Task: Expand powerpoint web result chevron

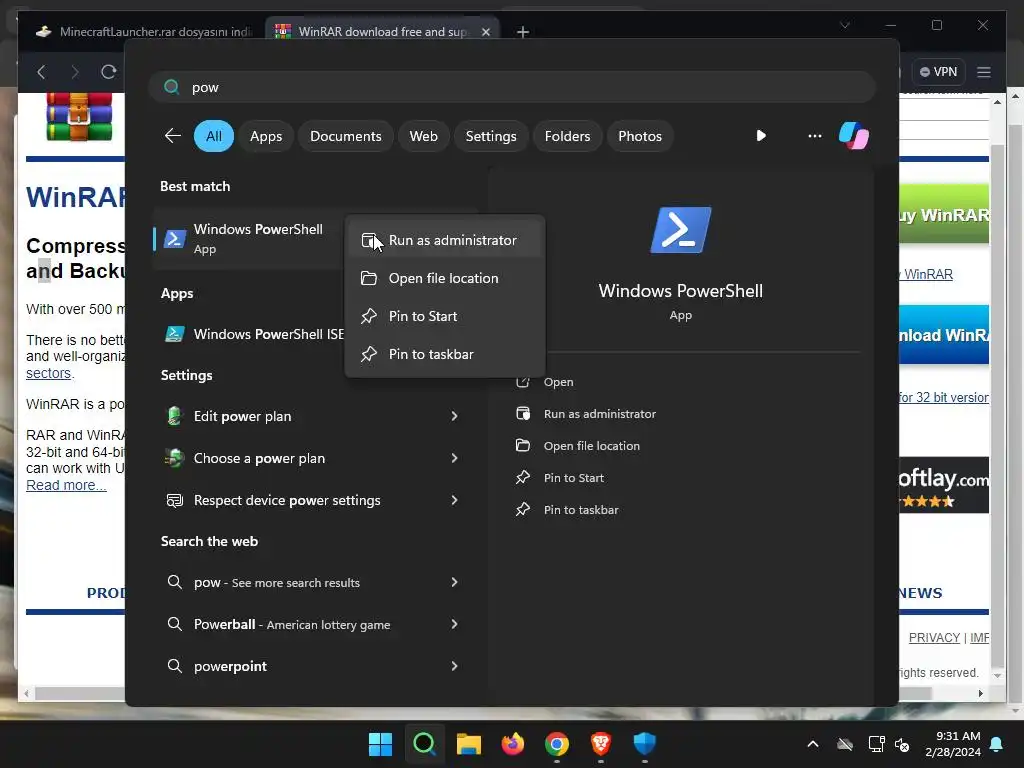Action: pyautogui.click(x=455, y=666)
